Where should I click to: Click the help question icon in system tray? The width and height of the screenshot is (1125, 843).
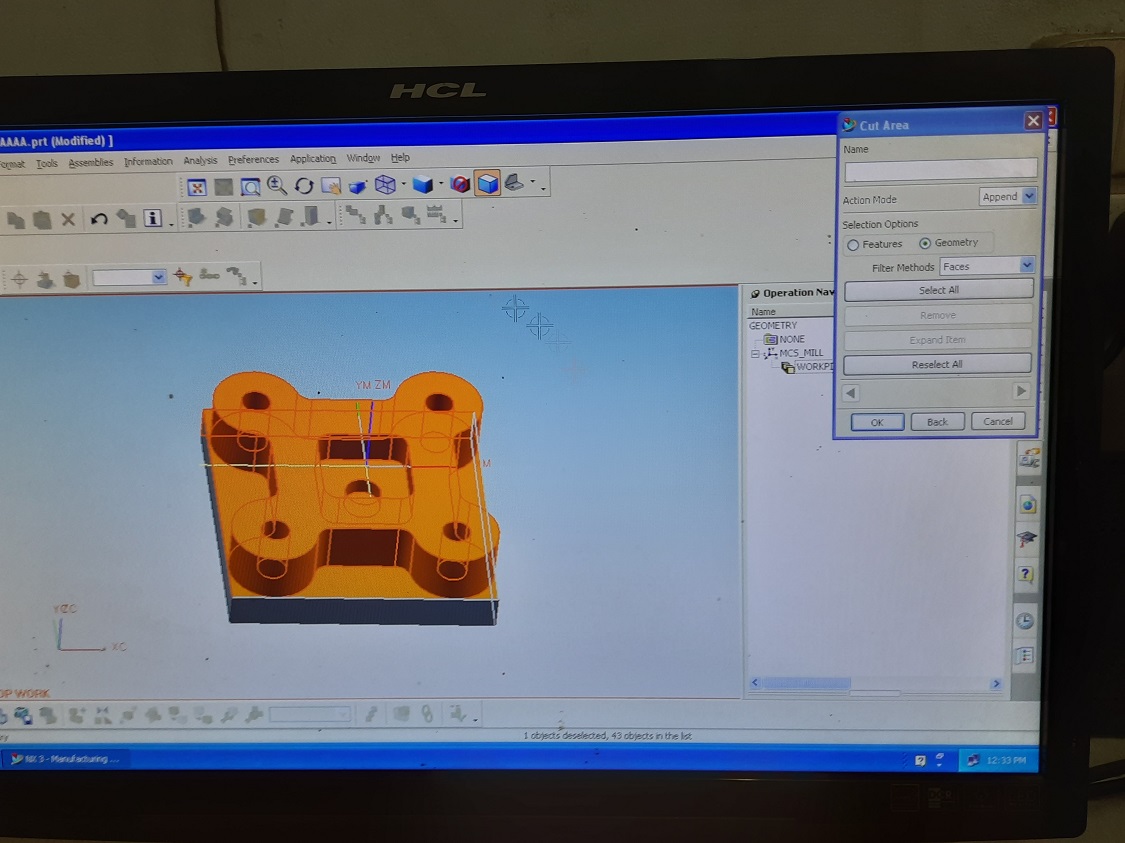tap(920, 761)
